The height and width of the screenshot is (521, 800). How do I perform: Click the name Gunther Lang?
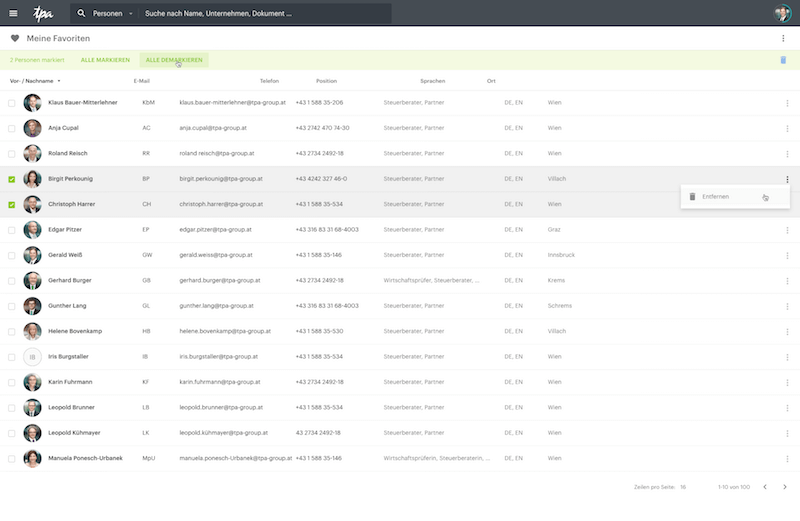[x=67, y=306]
